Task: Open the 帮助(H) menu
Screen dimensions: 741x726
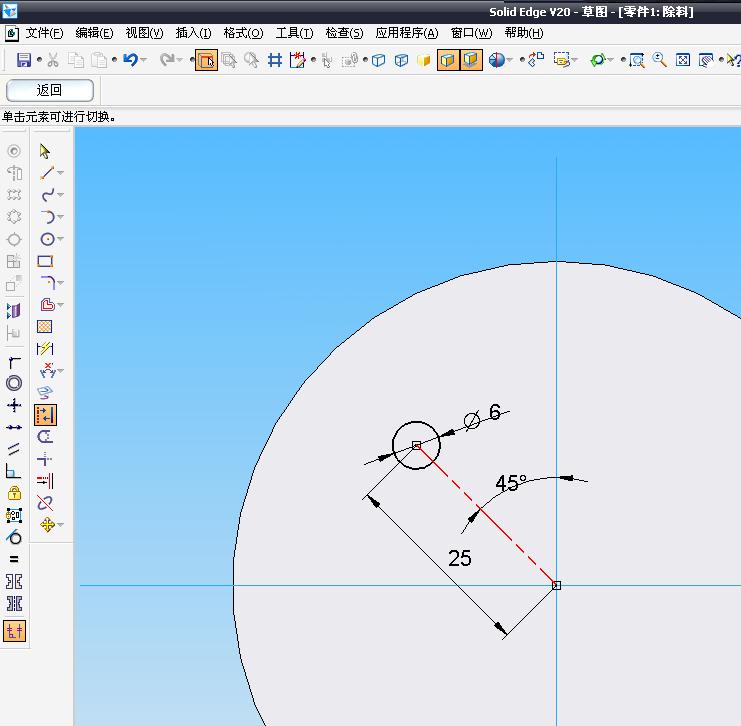Action: (x=524, y=33)
